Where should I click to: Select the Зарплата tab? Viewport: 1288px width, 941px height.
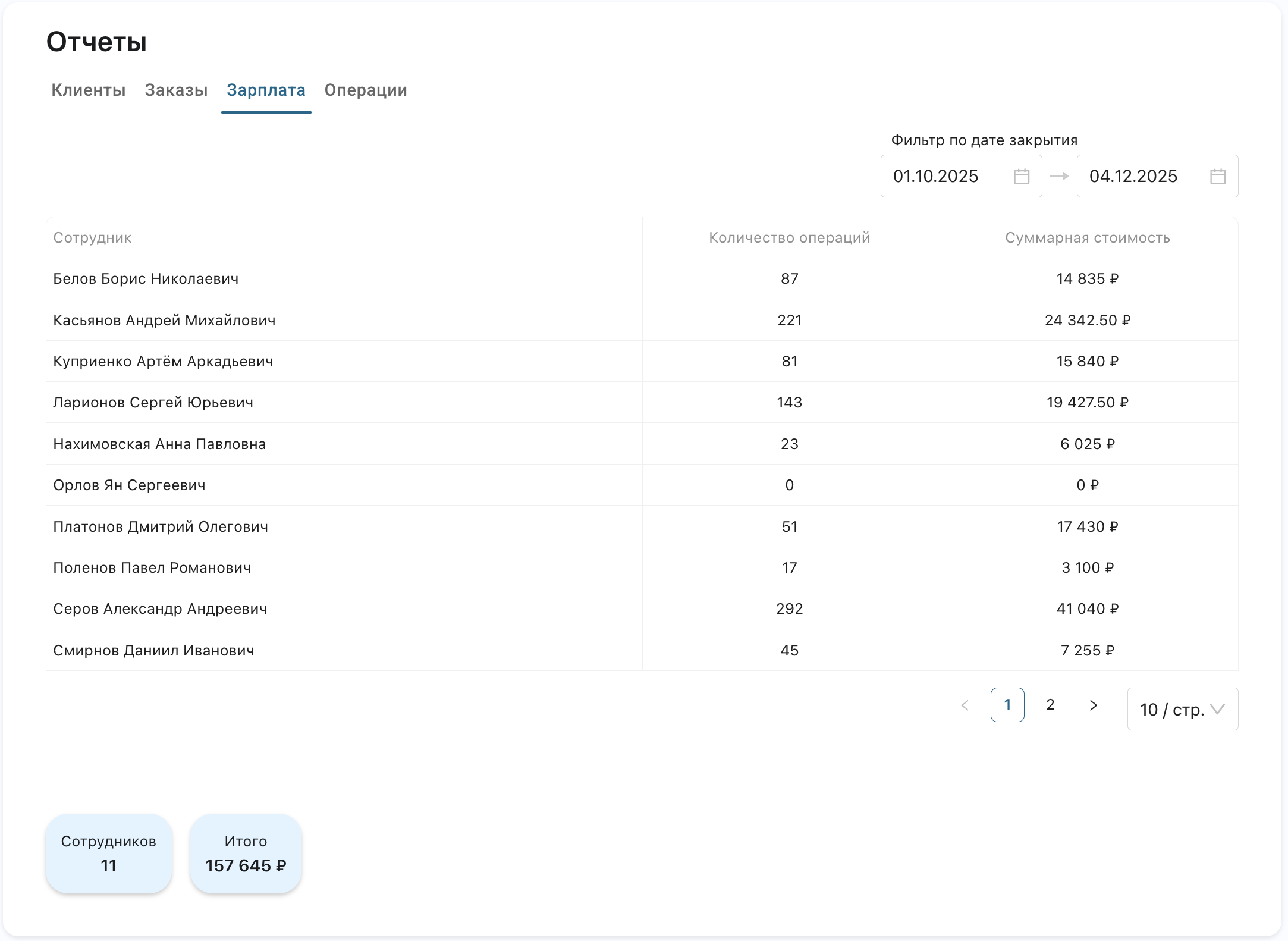click(266, 90)
